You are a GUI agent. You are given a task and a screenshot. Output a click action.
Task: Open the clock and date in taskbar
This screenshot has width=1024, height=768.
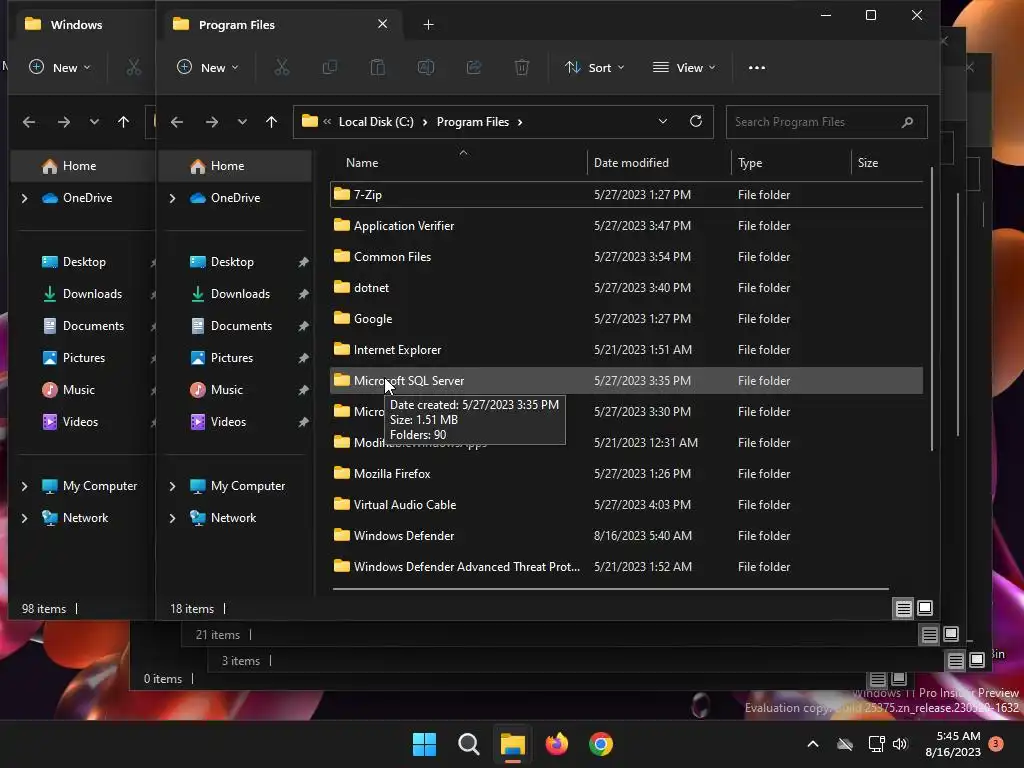coord(953,744)
